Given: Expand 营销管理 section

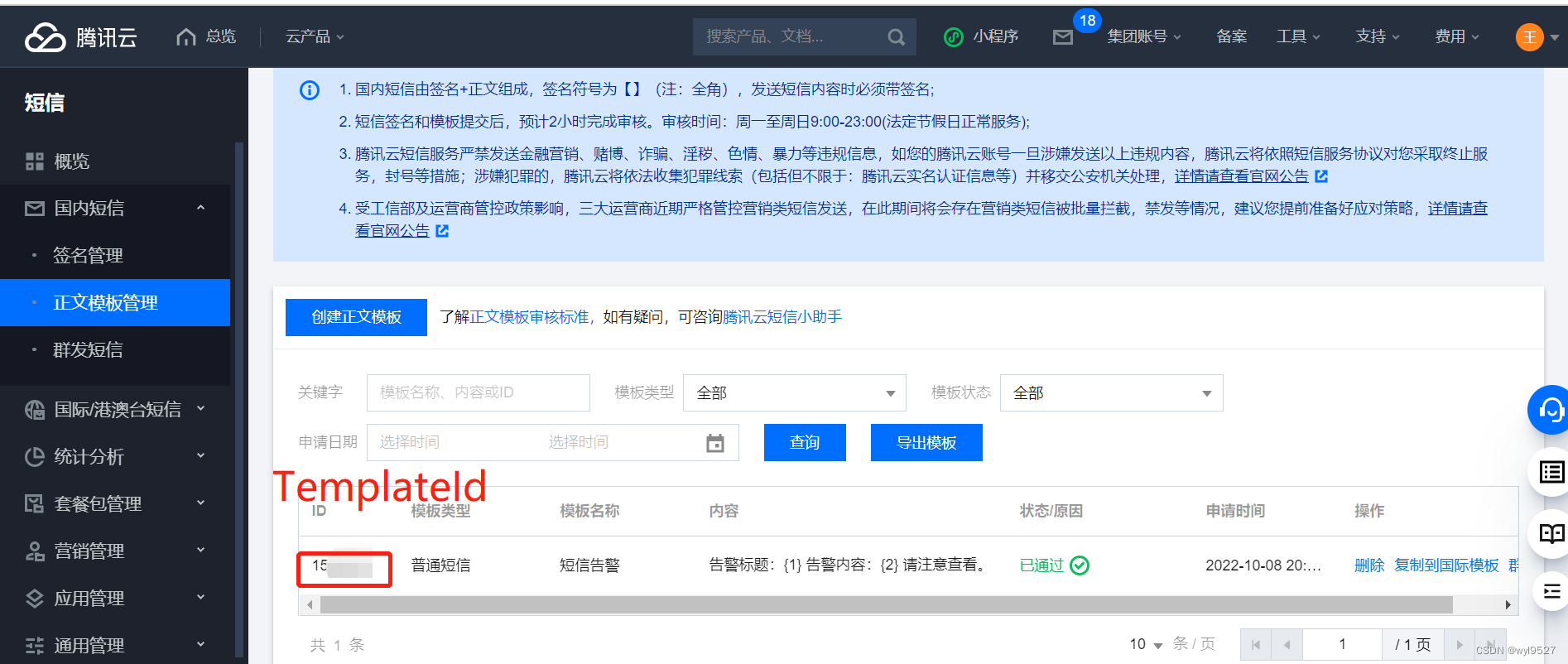Looking at the screenshot, I should (116, 551).
